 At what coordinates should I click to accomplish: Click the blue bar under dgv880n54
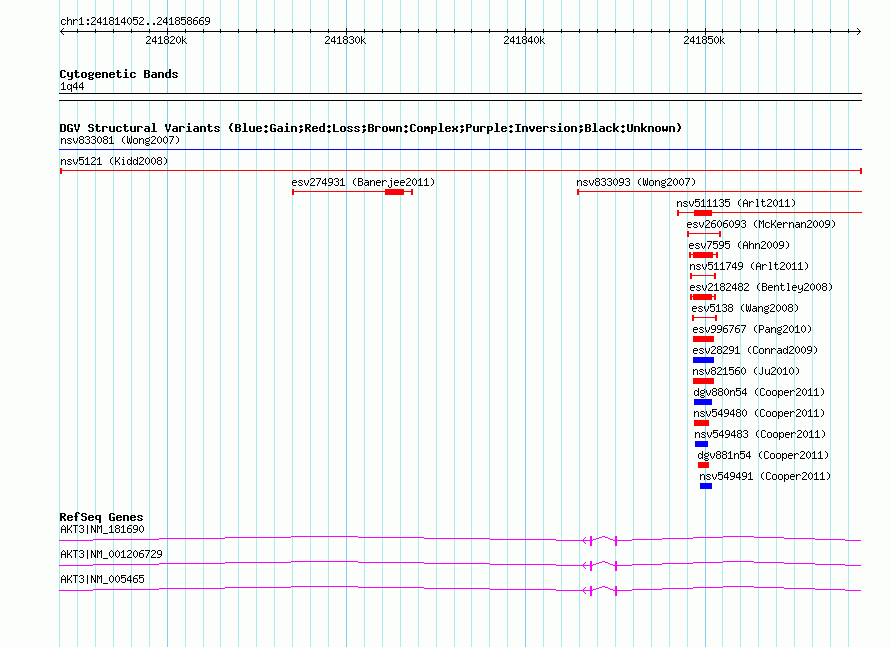pyautogui.click(x=703, y=402)
